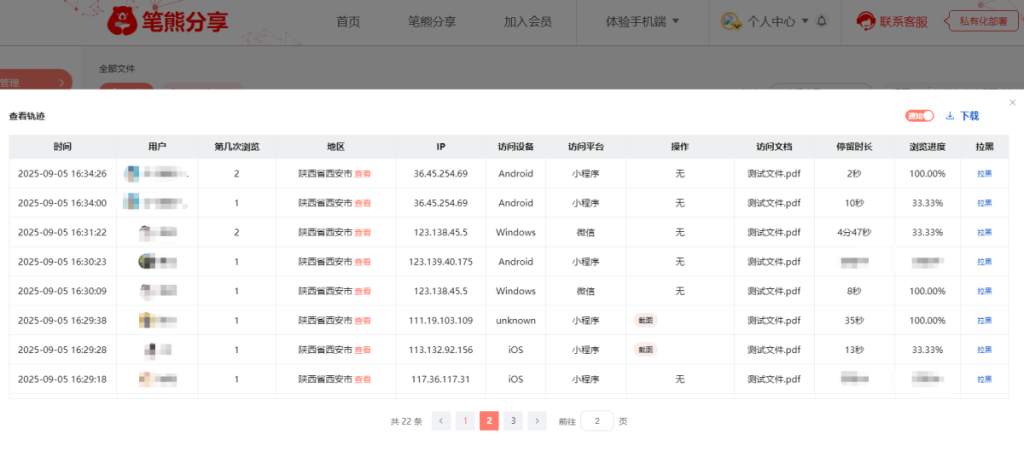Click 拉黑 in the 16:34:26 row
1024x452 pixels.
click(x=984, y=174)
